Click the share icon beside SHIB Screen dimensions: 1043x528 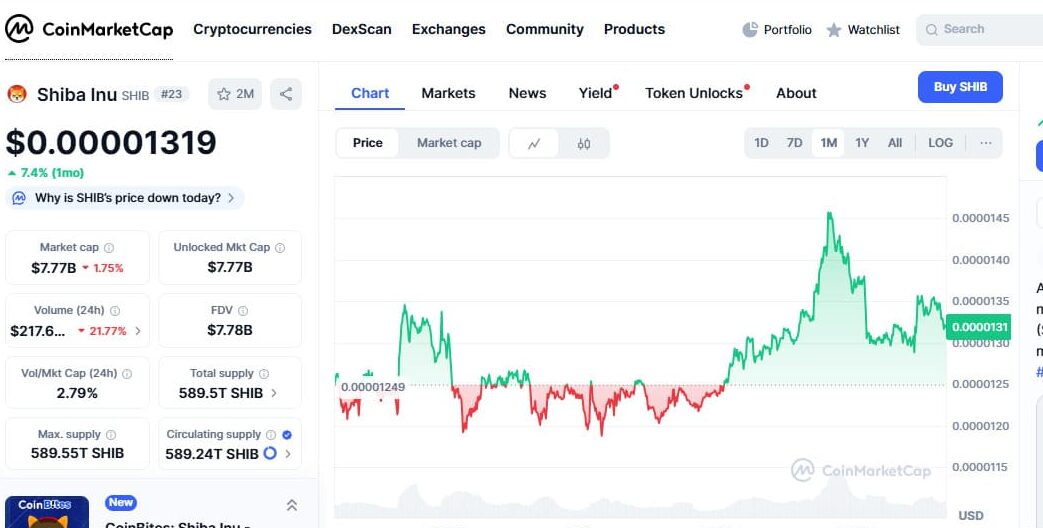[286, 94]
